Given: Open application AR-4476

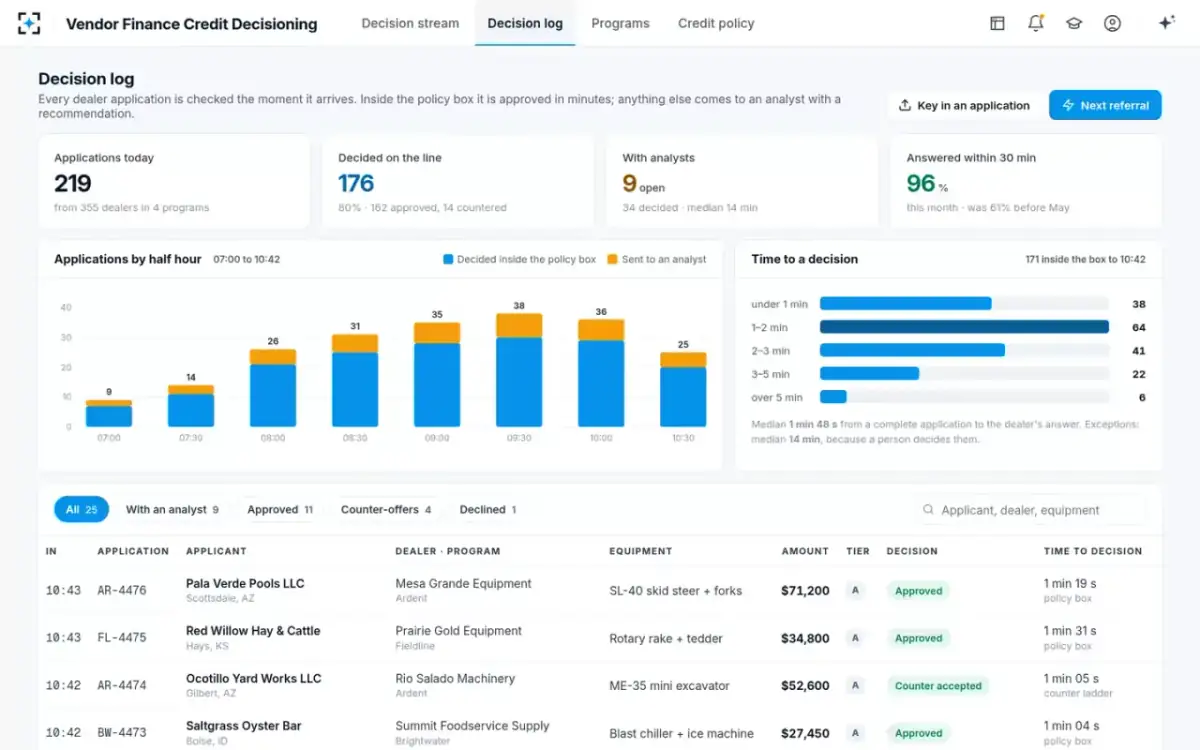Looking at the screenshot, I should [x=122, y=591].
